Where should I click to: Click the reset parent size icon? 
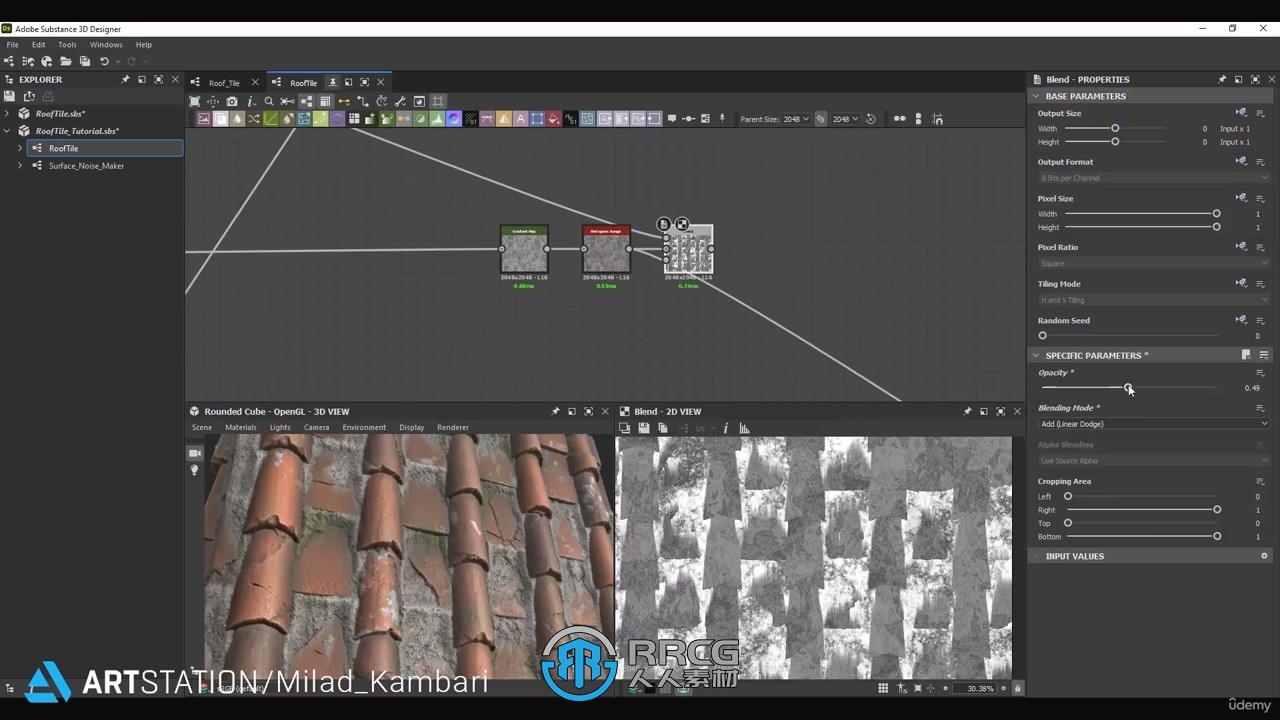point(870,118)
